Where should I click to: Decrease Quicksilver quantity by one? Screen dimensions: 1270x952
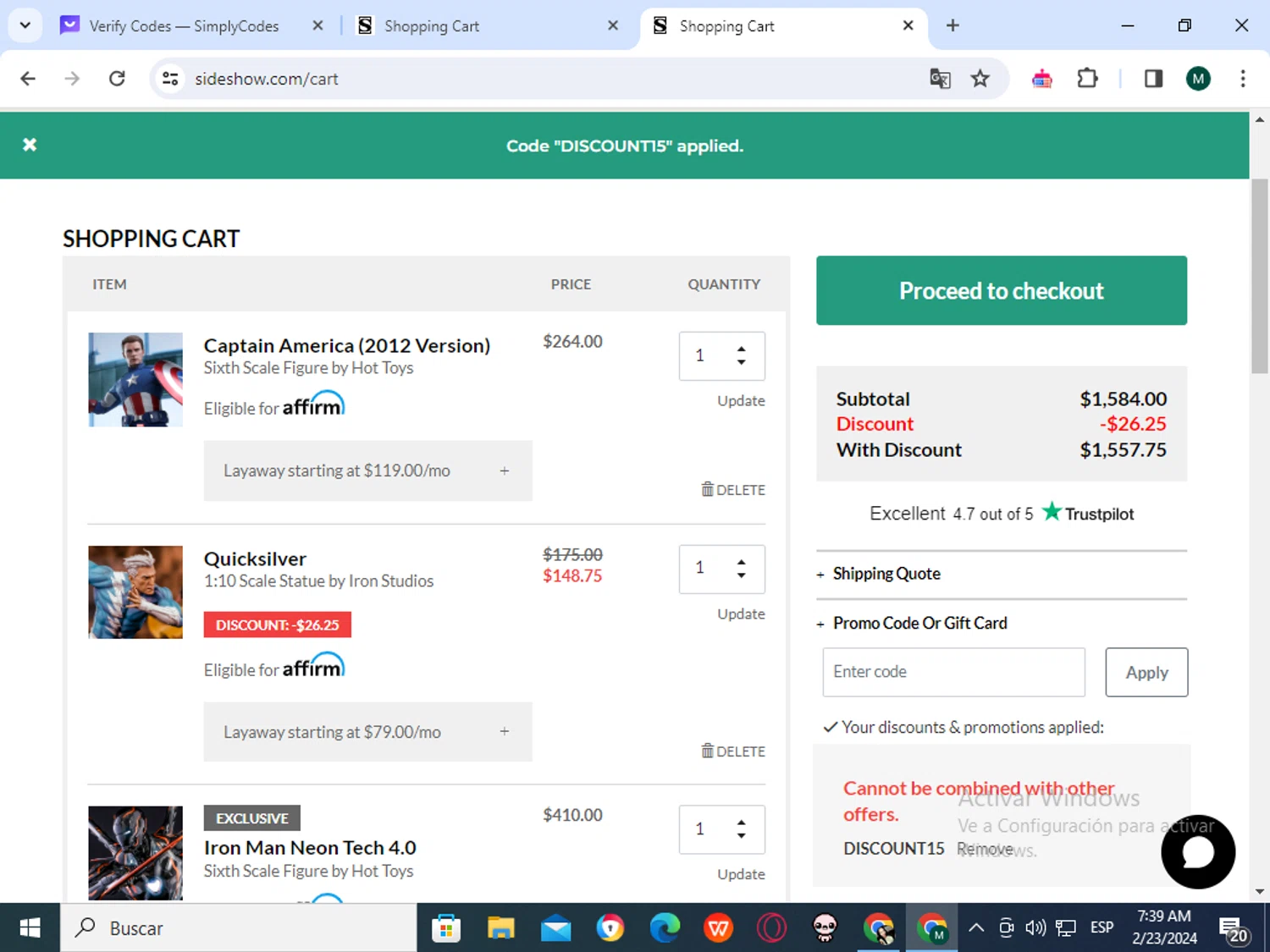(742, 575)
